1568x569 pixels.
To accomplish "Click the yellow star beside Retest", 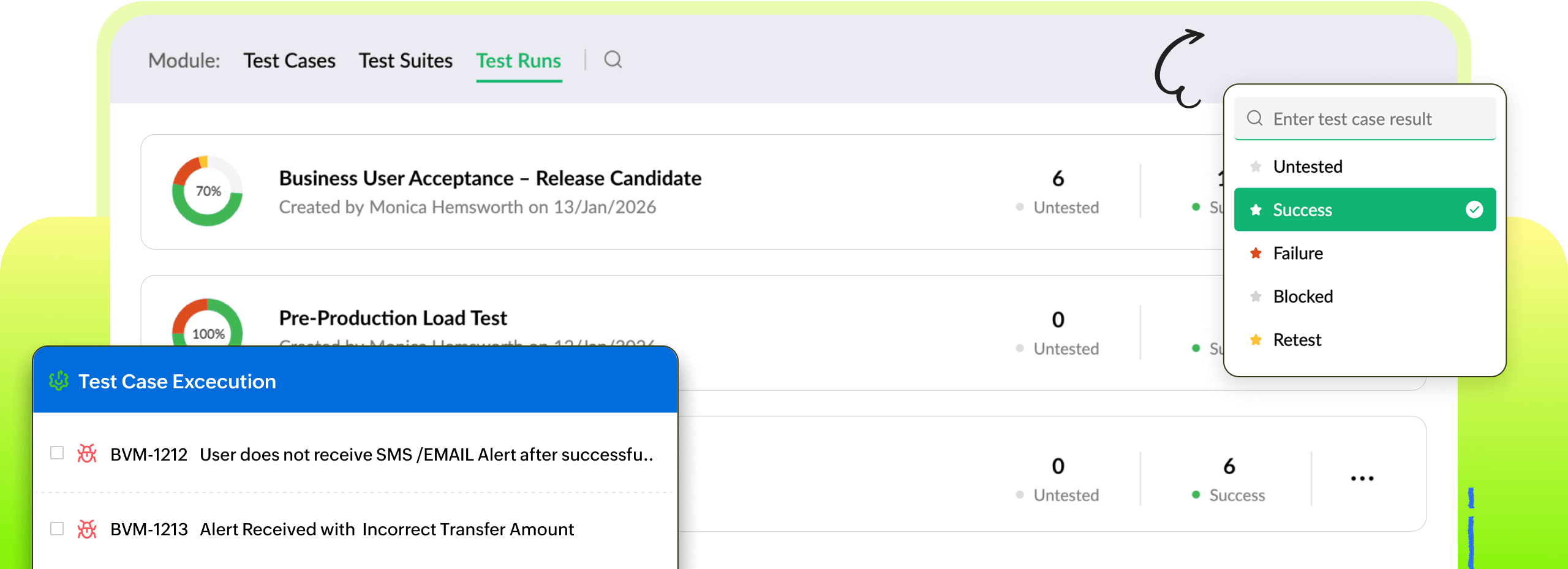I will (1255, 340).
